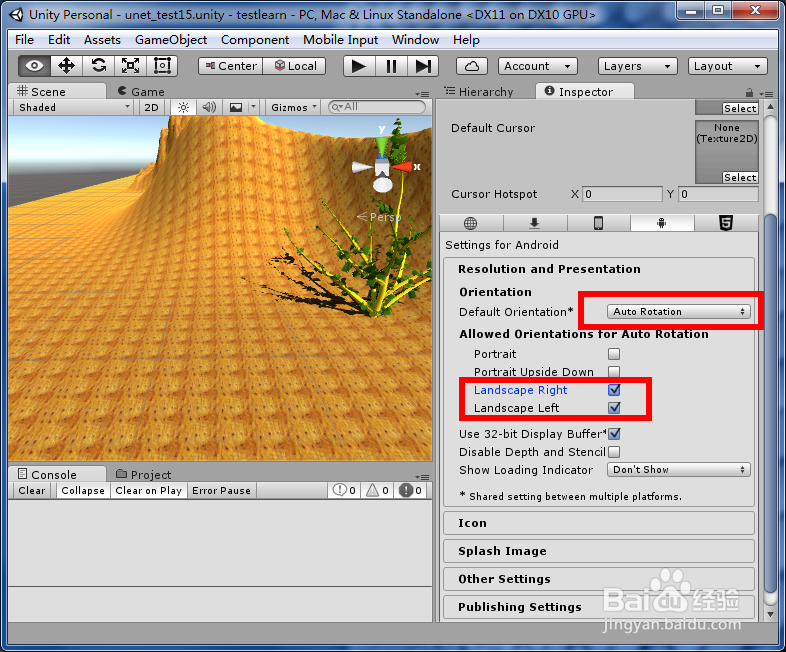786x652 pixels.
Task: Enable Portrait Upside Down checkbox
Action: tap(614, 372)
